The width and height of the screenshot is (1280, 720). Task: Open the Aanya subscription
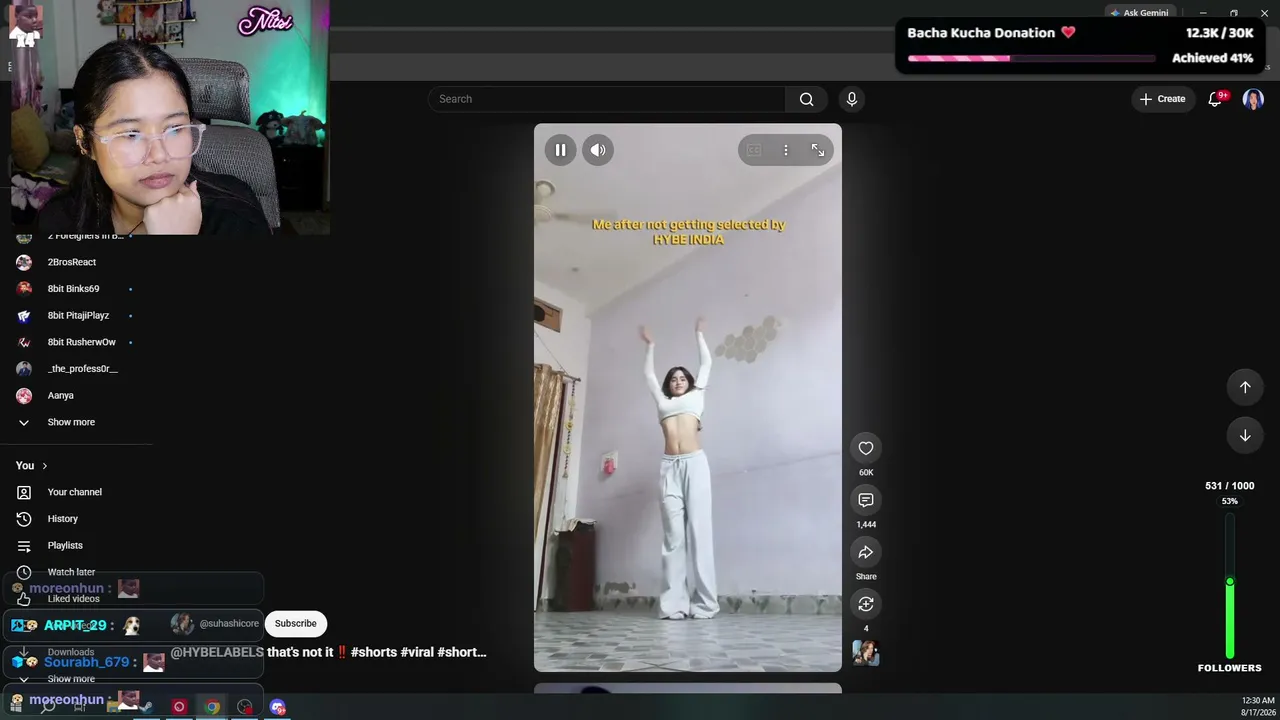60,396
